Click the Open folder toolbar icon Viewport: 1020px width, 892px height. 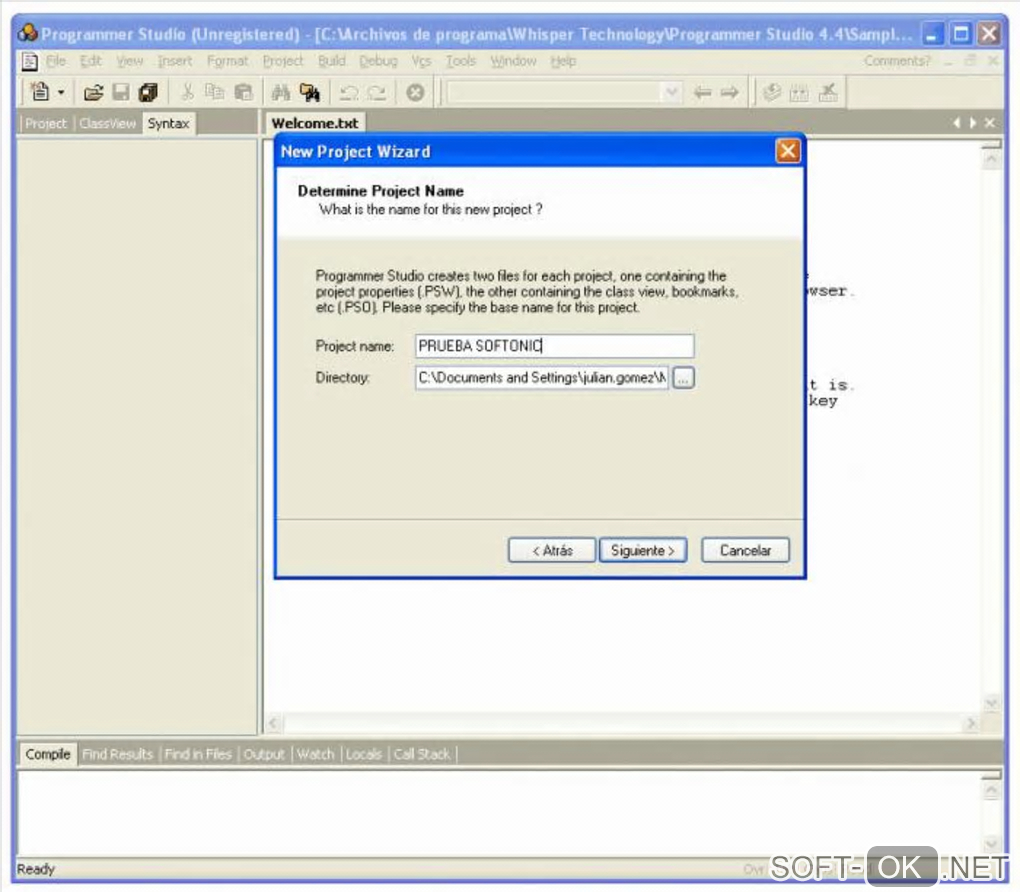tap(93, 92)
